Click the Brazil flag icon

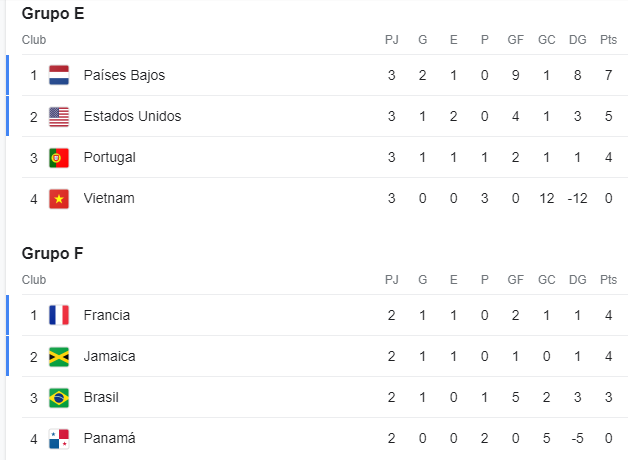[x=59, y=398]
